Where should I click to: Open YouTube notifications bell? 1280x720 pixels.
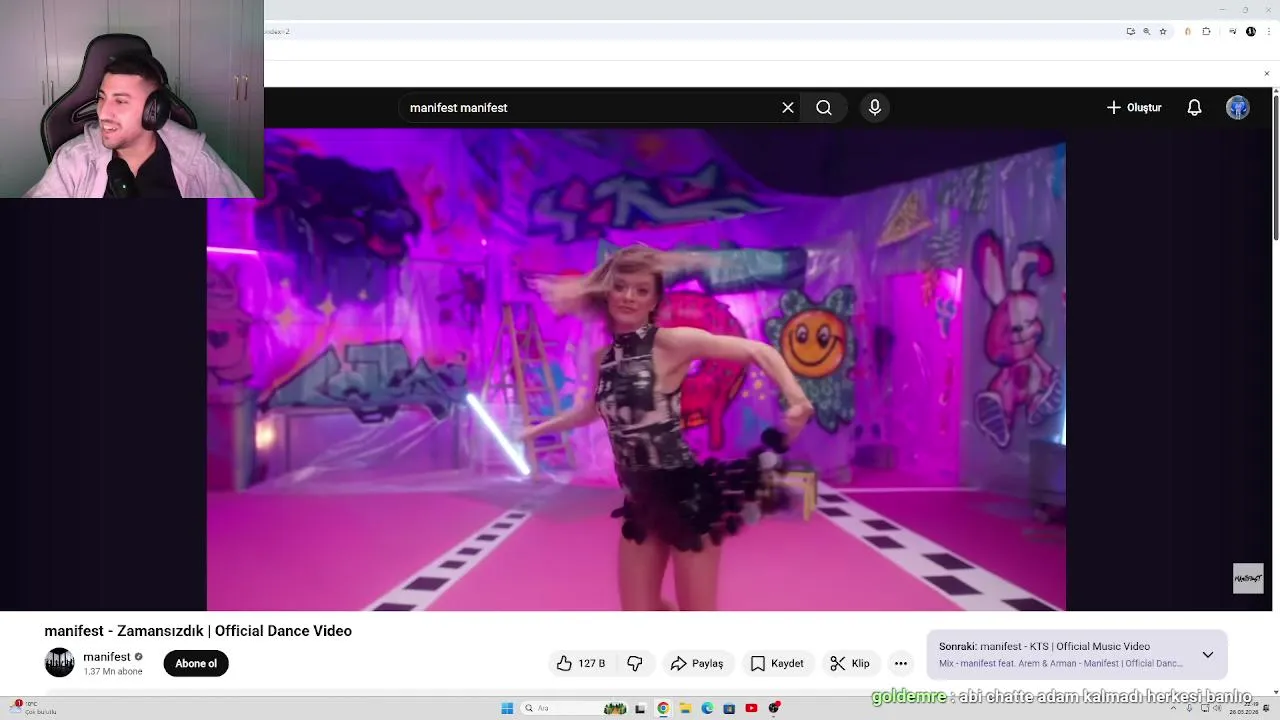coord(1194,108)
